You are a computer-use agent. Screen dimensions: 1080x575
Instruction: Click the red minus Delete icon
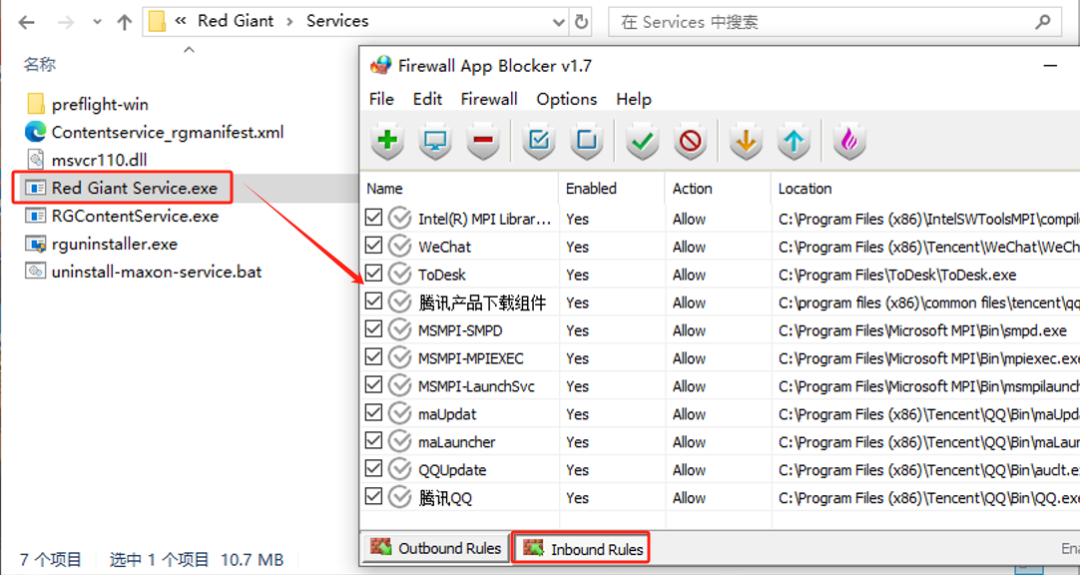tap(484, 140)
